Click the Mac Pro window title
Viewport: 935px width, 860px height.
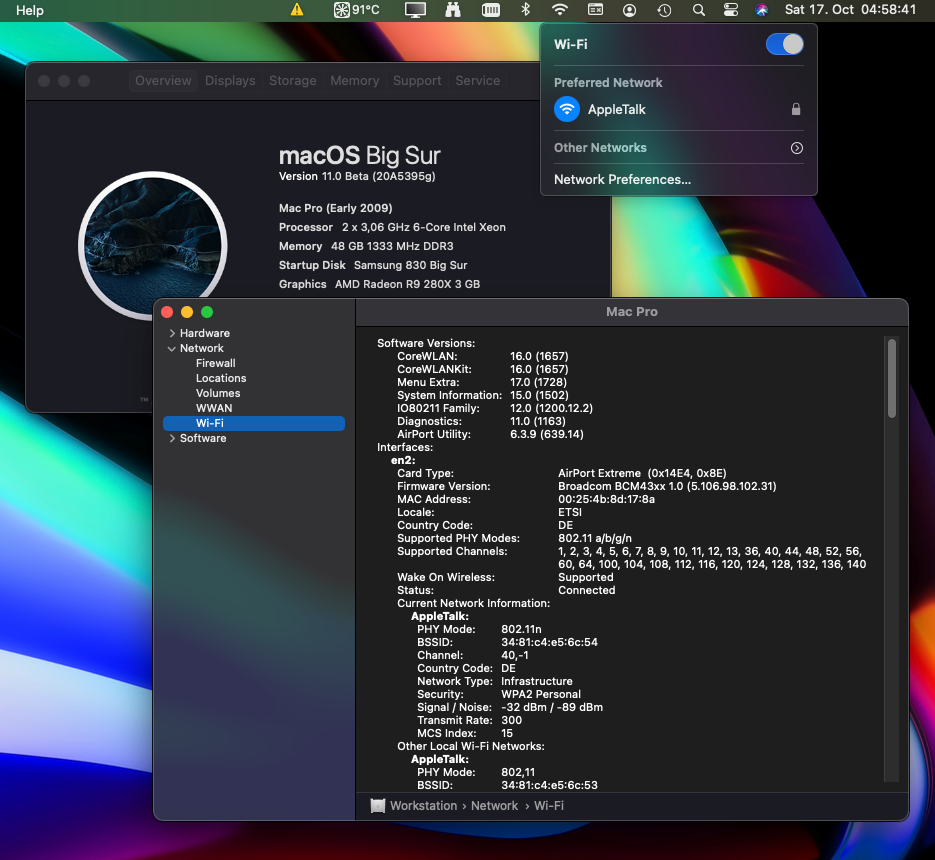pyautogui.click(x=631, y=312)
